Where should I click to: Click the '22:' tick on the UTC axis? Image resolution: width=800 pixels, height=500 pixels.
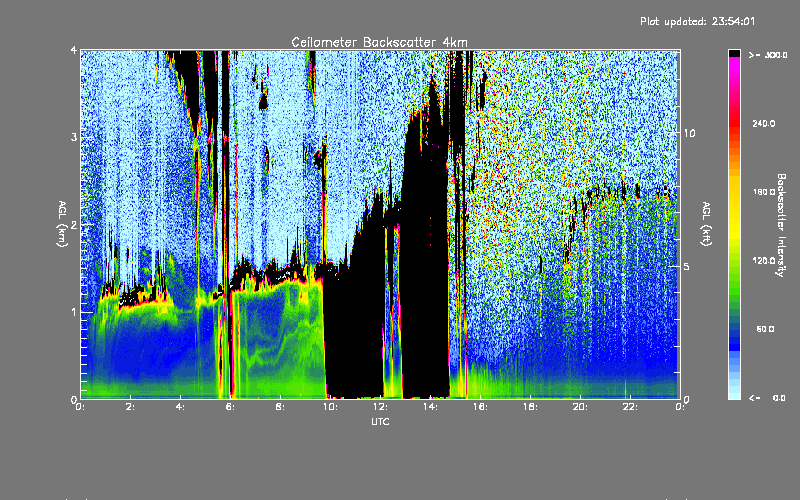click(630, 407)
